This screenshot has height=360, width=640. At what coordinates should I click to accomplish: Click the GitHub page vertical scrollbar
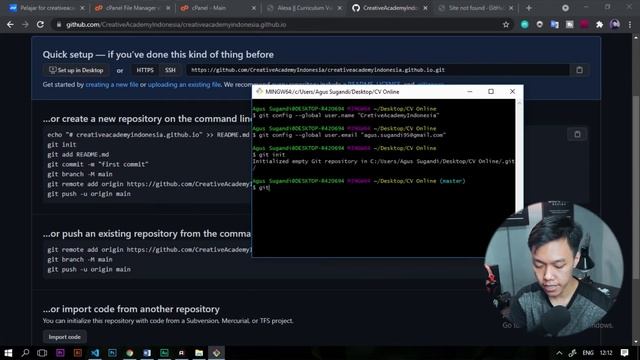point(636,188)
